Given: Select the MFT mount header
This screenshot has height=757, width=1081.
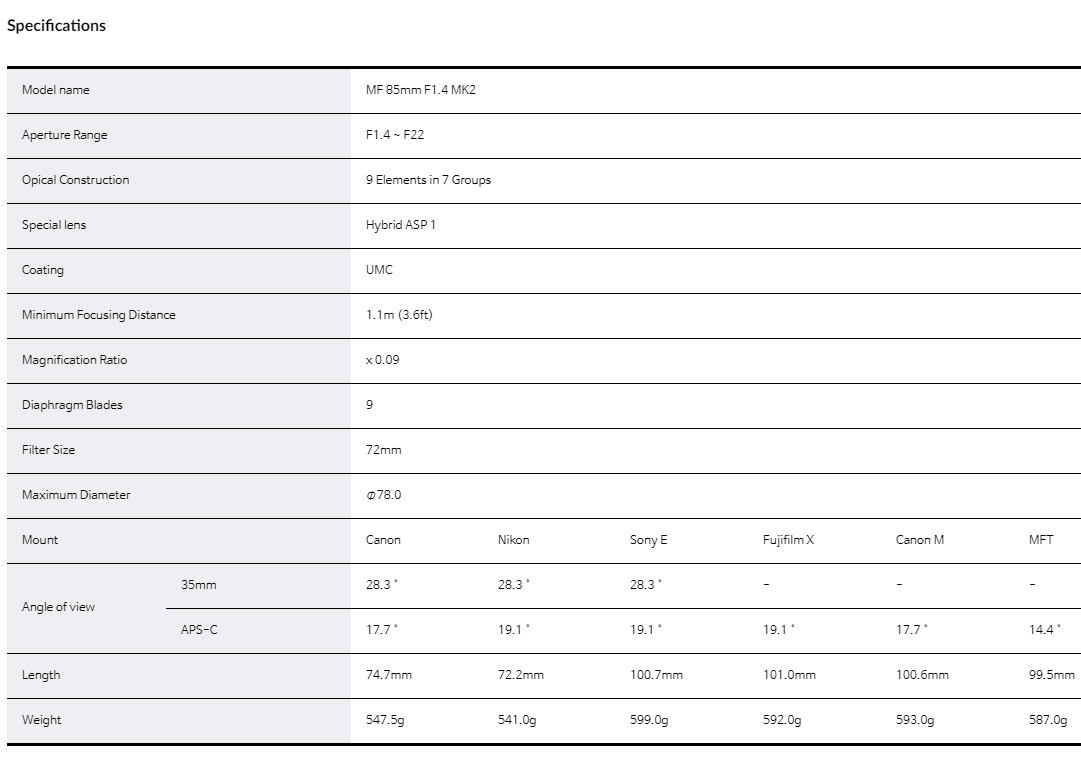Looking at the screenshot, I should tap(1041, 540).
